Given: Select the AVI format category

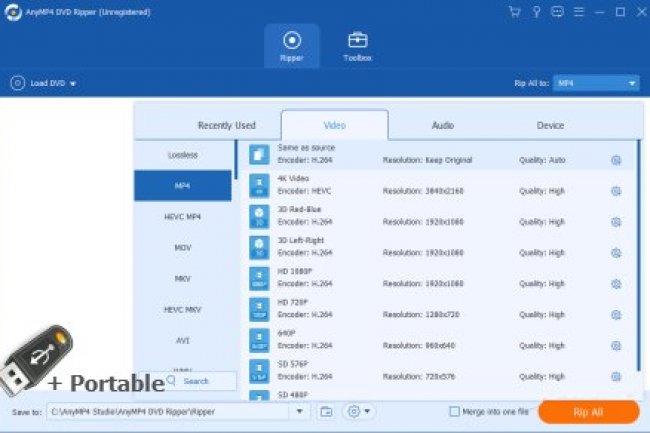Looking at the screenshot, I should pyautogui.click(x=183, y=341).
